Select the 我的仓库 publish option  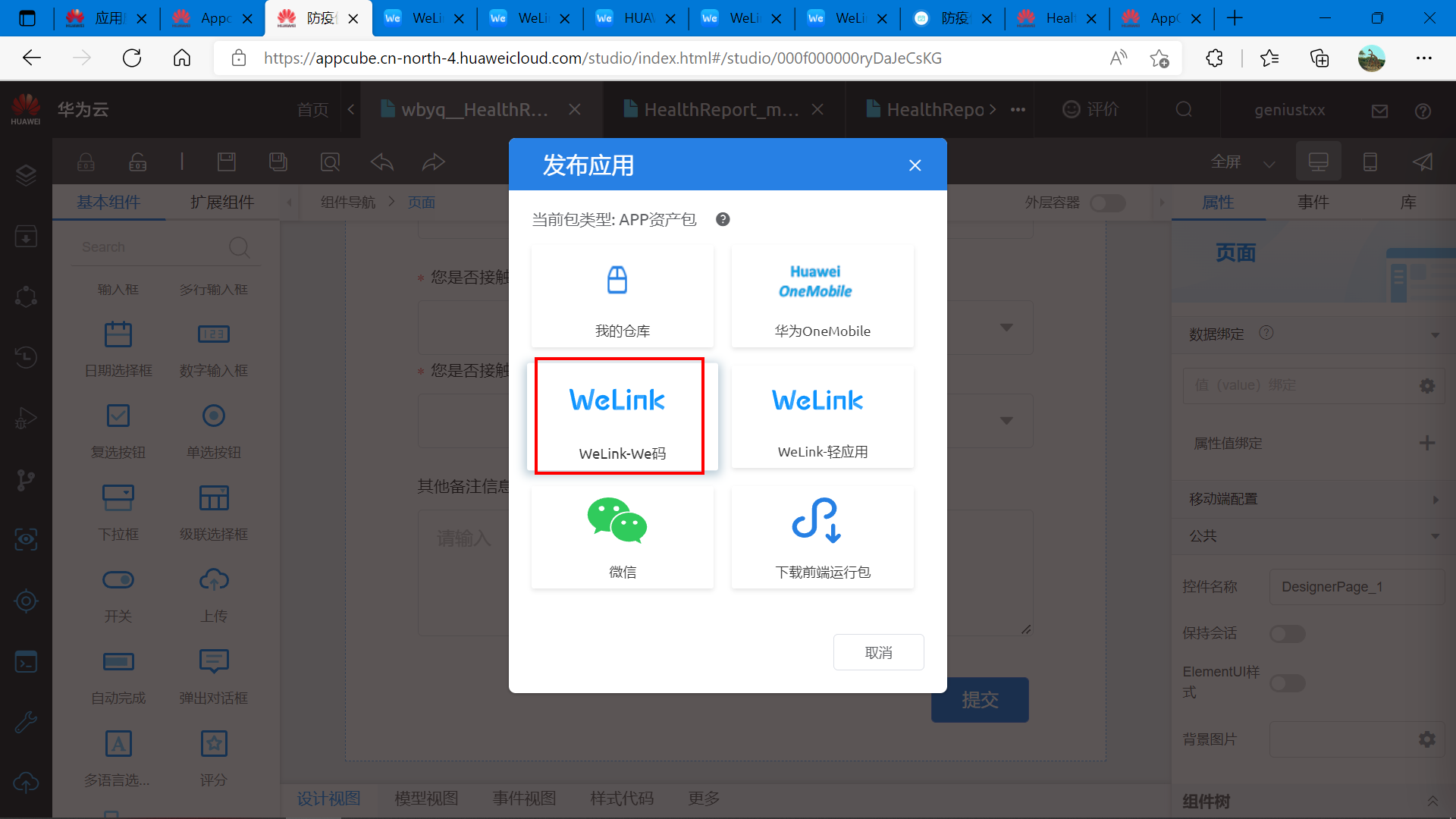click(x=622, y=297)
